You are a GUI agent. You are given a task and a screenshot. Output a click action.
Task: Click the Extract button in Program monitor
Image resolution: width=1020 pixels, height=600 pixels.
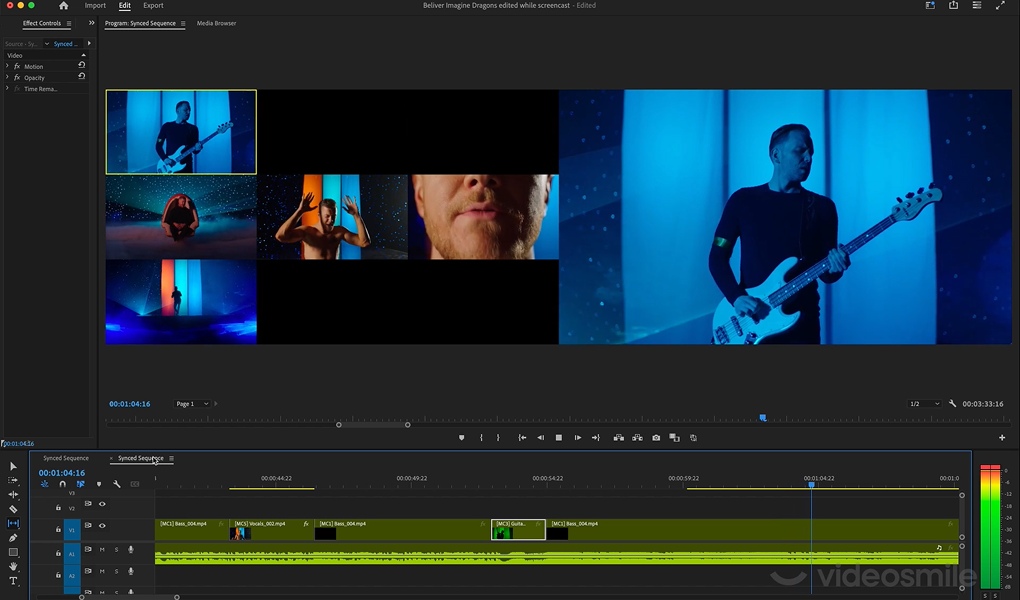638,438
